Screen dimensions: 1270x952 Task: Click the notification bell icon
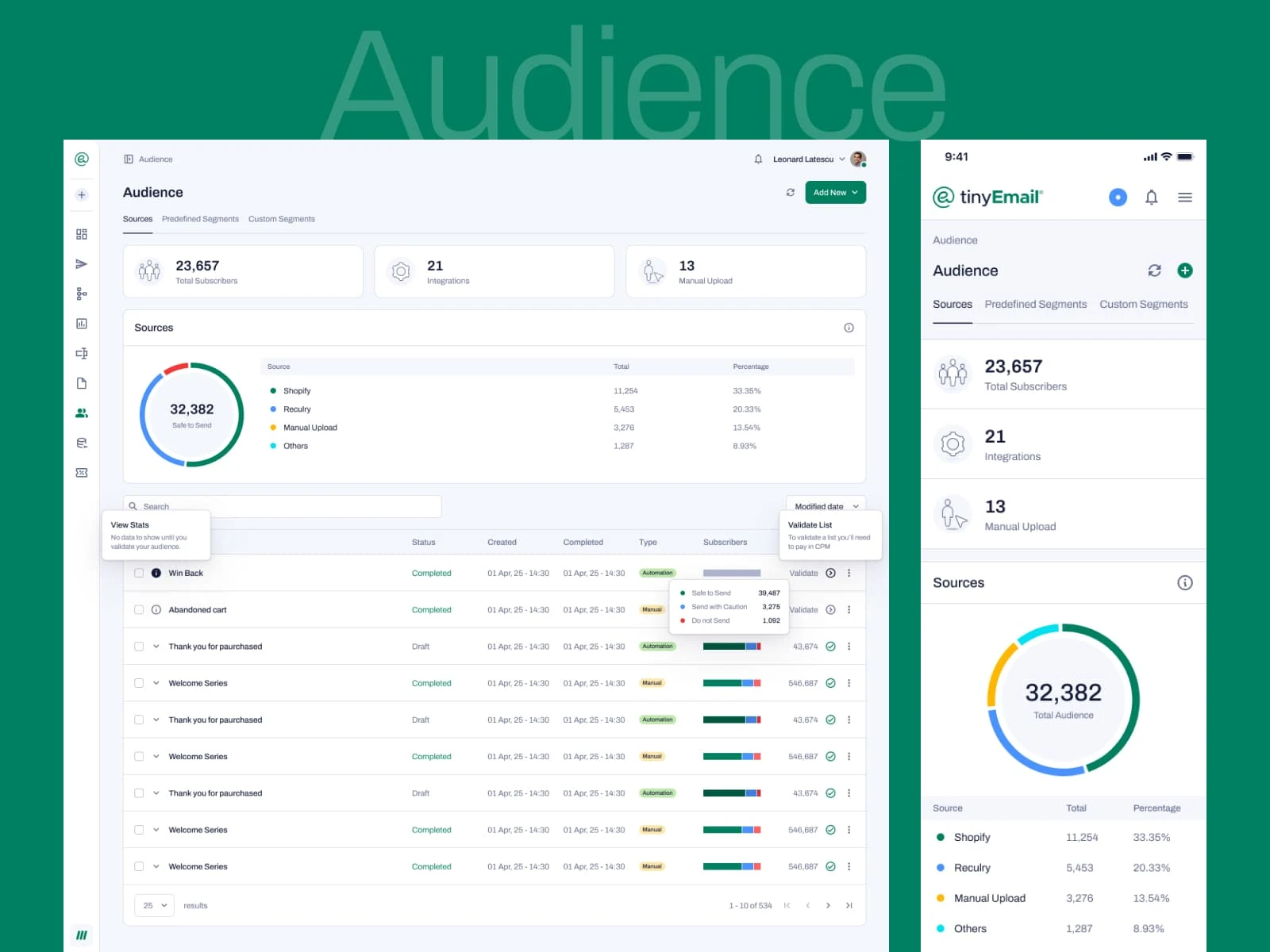(758, 159)
